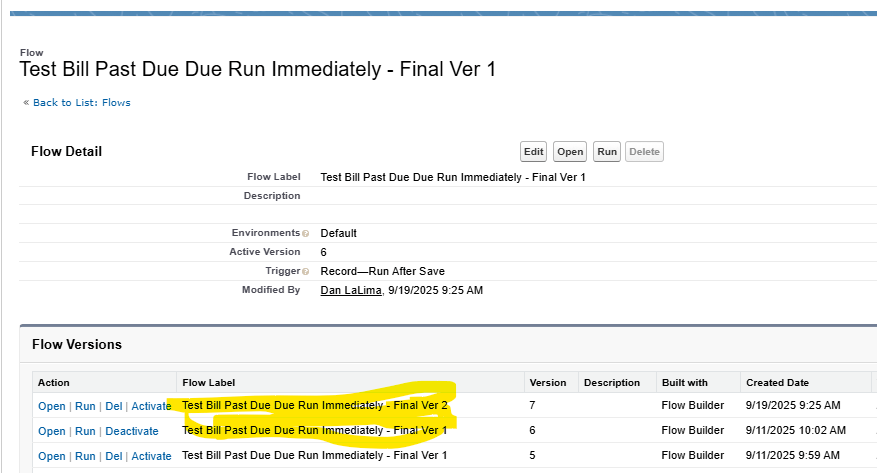Open flow version 7 from the Action column
879x473 pixels.
51,406
